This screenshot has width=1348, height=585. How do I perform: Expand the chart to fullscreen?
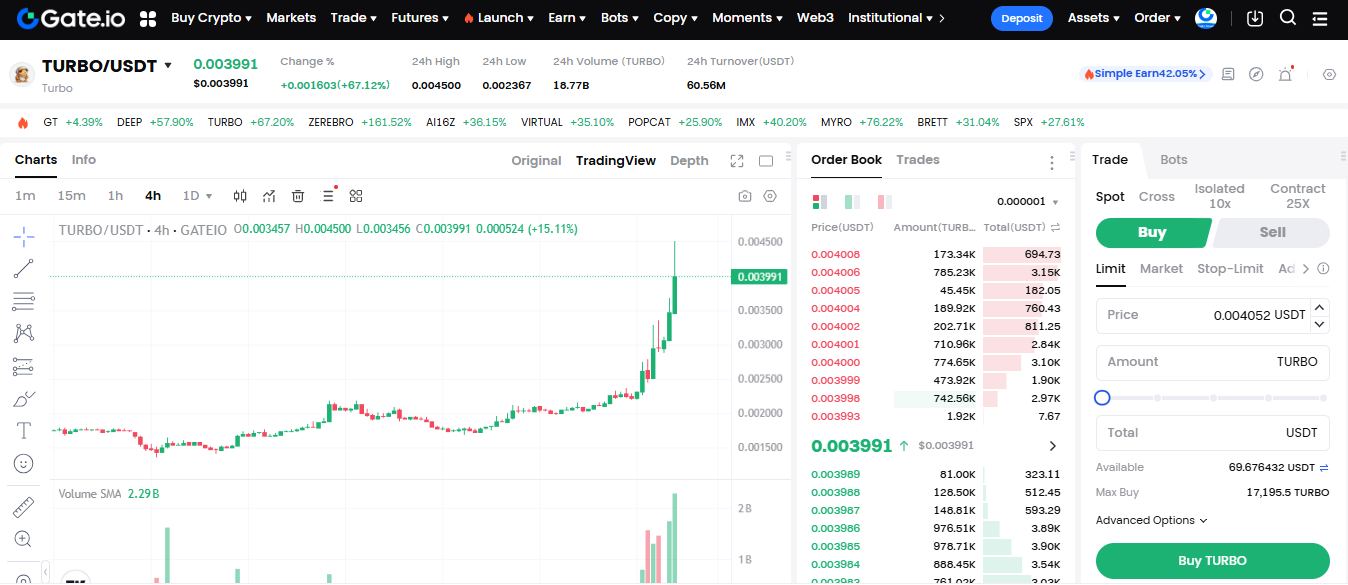pyautogui.click(x=737, y=161)
